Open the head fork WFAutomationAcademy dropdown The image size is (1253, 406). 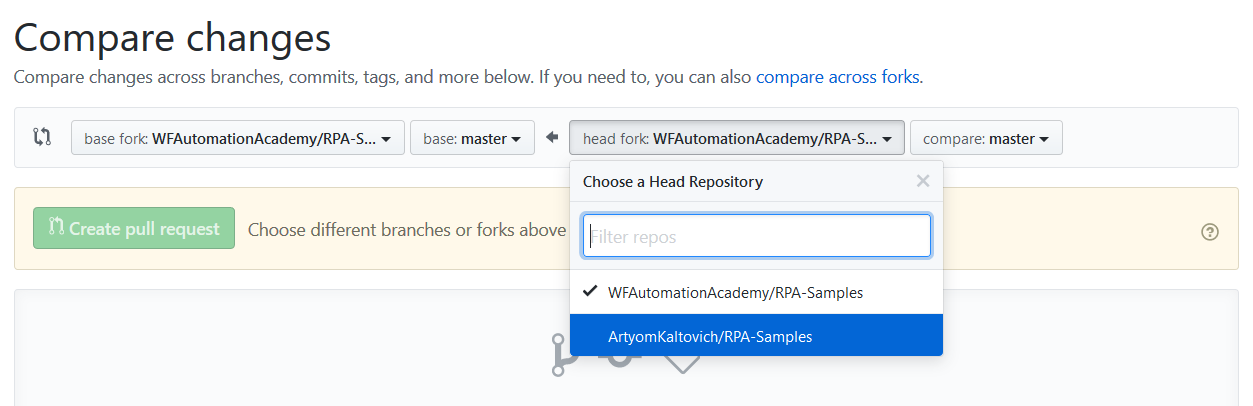(x=737, y=138)
